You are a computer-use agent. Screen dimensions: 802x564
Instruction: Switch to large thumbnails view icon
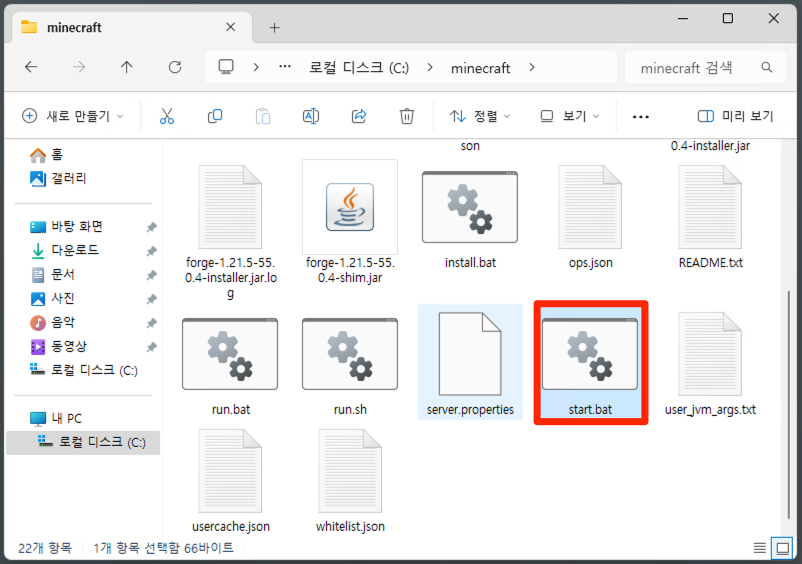pyautogui.click(x=782, y=548)
